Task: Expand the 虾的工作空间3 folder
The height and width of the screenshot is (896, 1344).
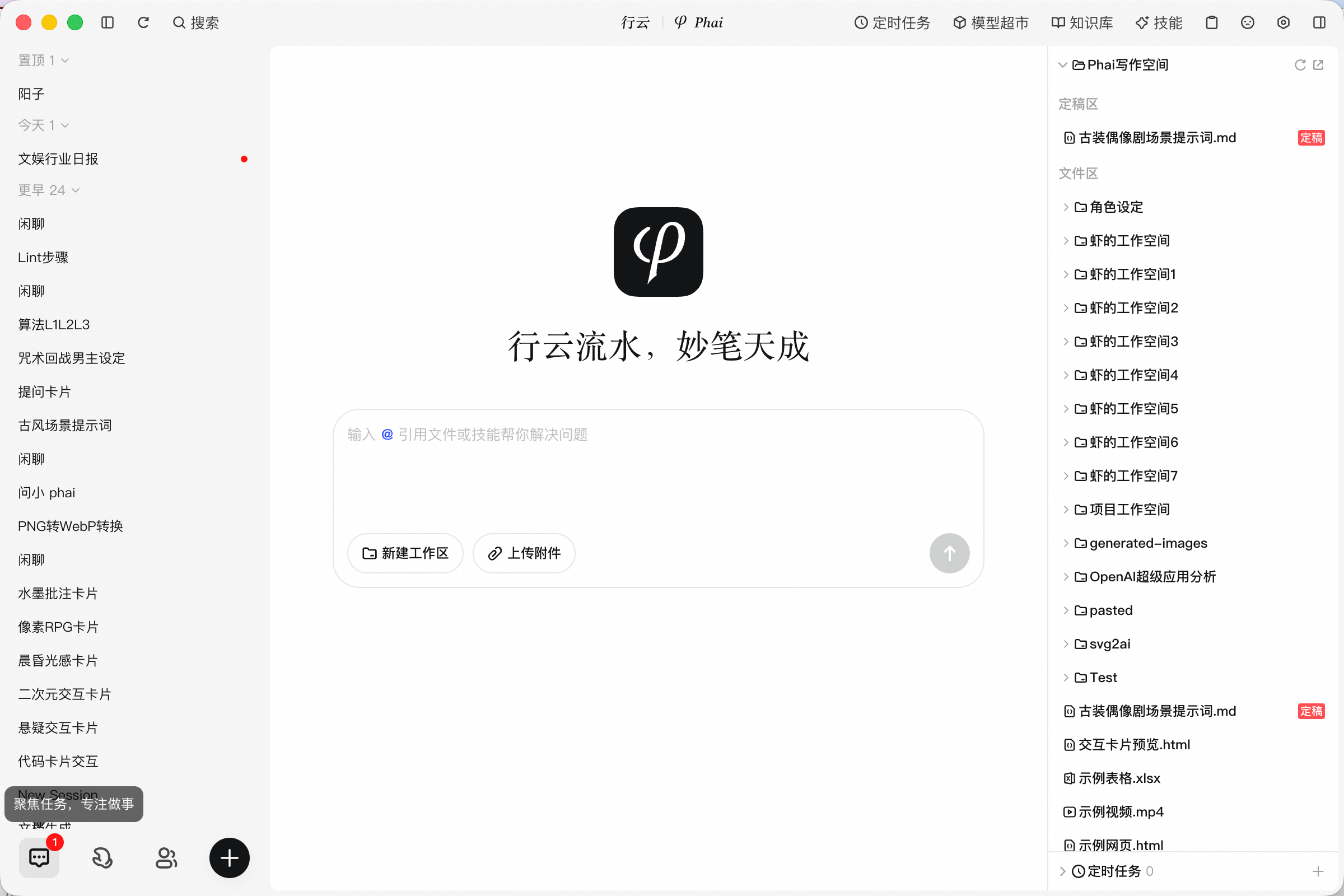Action: [1066, 342]
